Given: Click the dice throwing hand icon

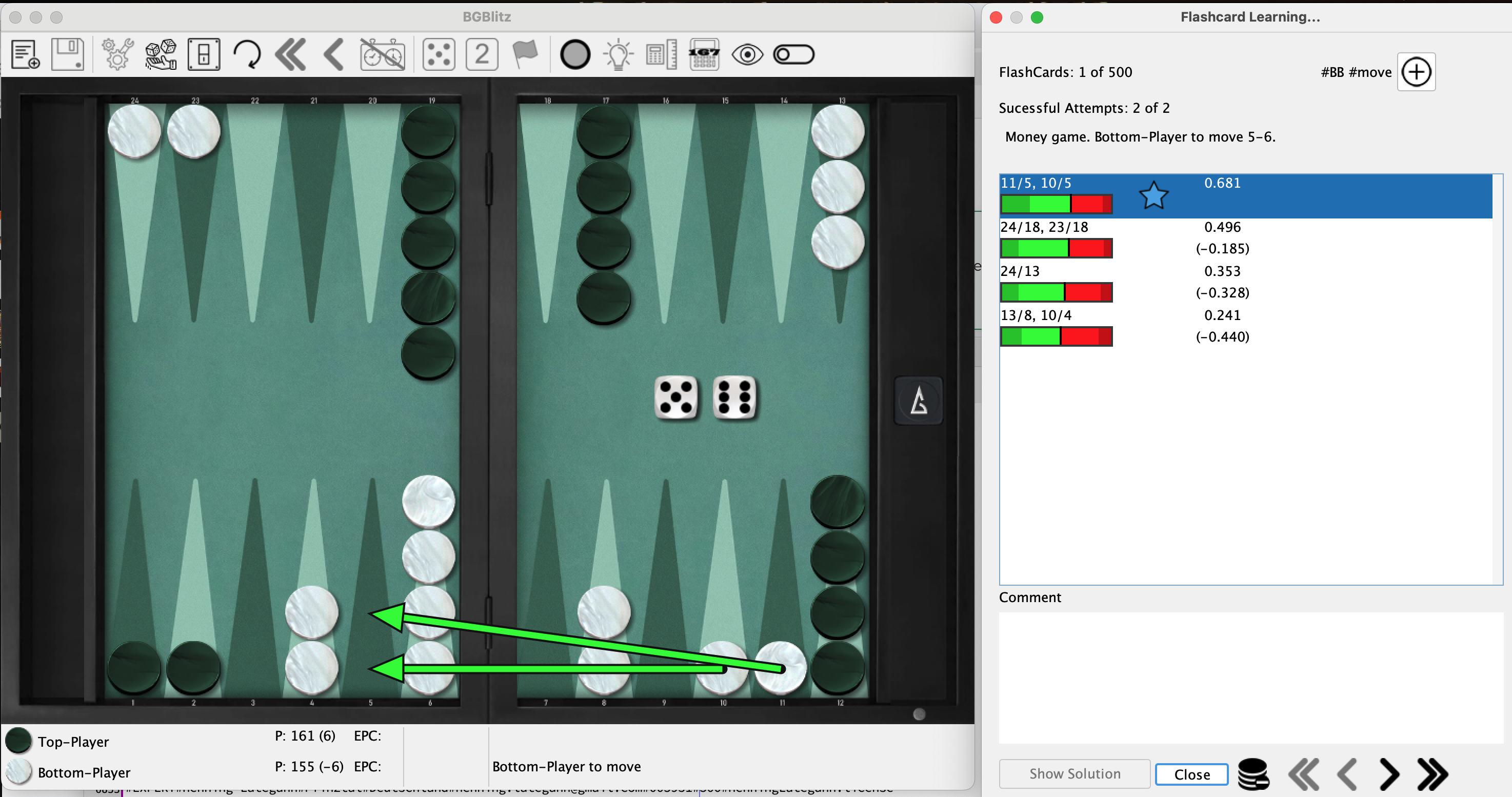Looking at the screenshot, I should pos(160,54).
